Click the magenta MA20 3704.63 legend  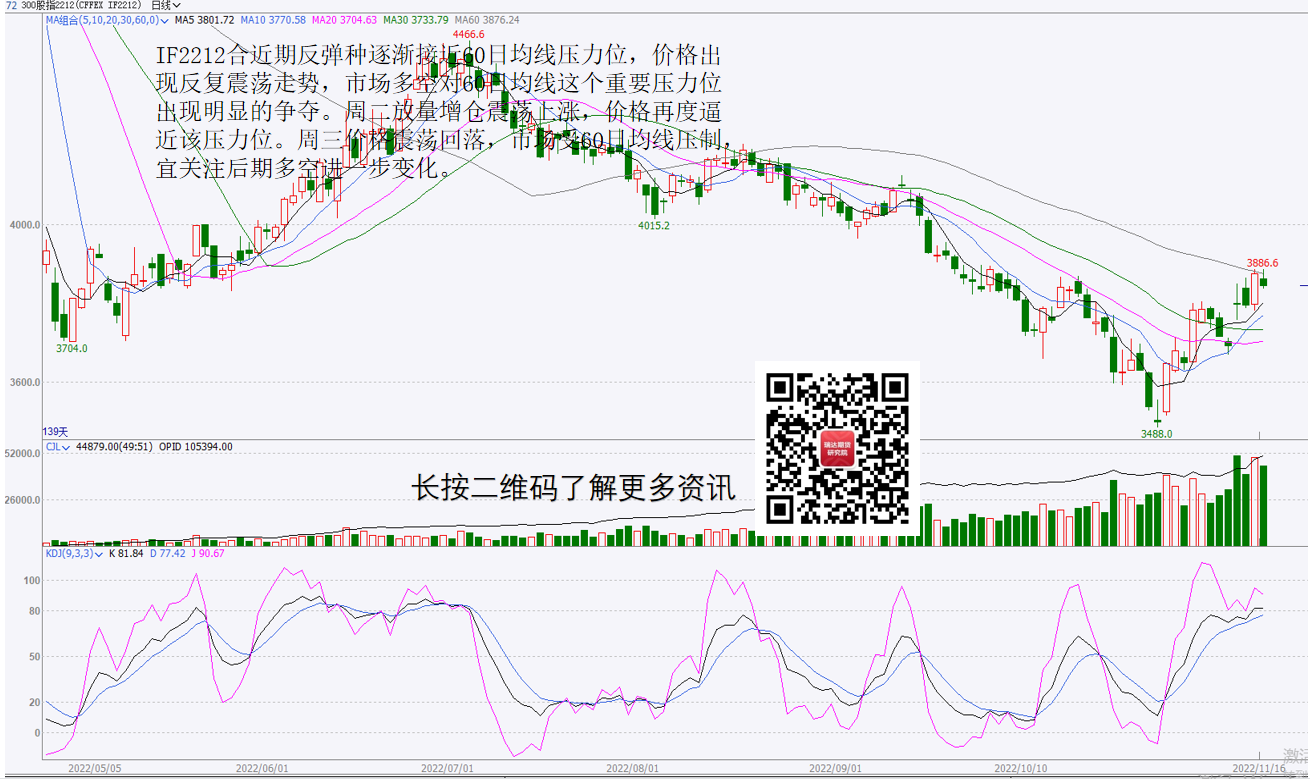click(343, 19)
